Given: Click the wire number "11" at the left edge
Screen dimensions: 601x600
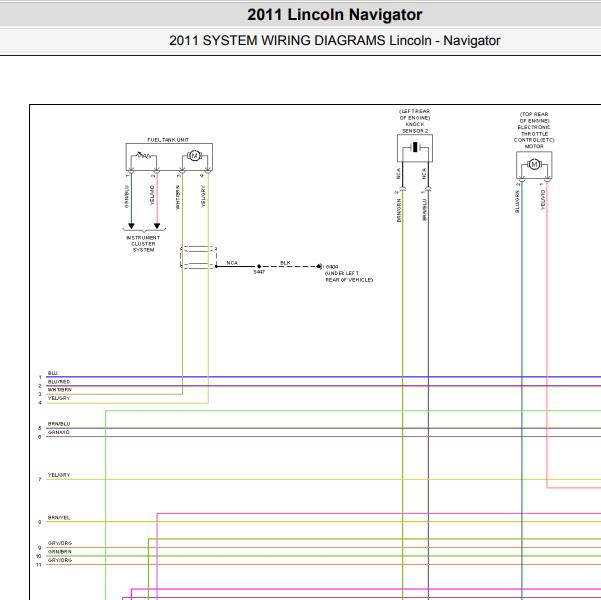Looking at the screenshot, I should pyautogui.click(x=39, y=565).
